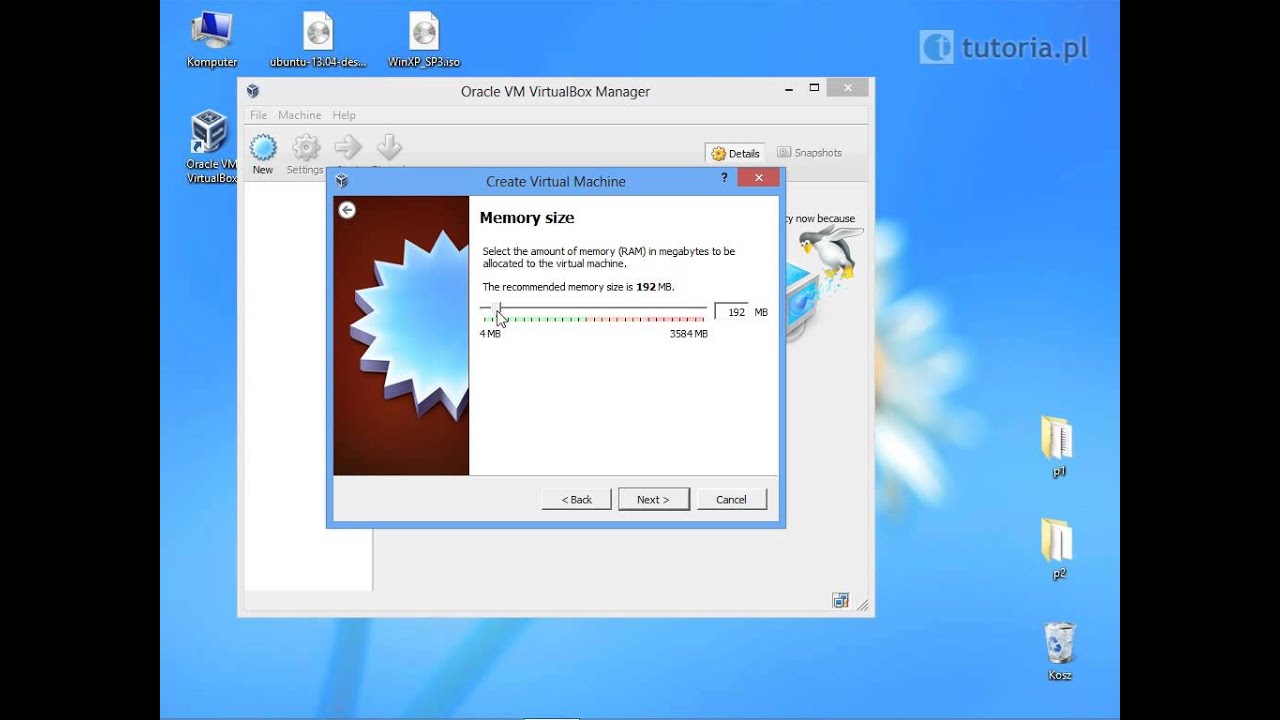Switch to the Snapshots view
Image resolution: width=1280 pixels, height=720 pixels.
coord(810,153)
